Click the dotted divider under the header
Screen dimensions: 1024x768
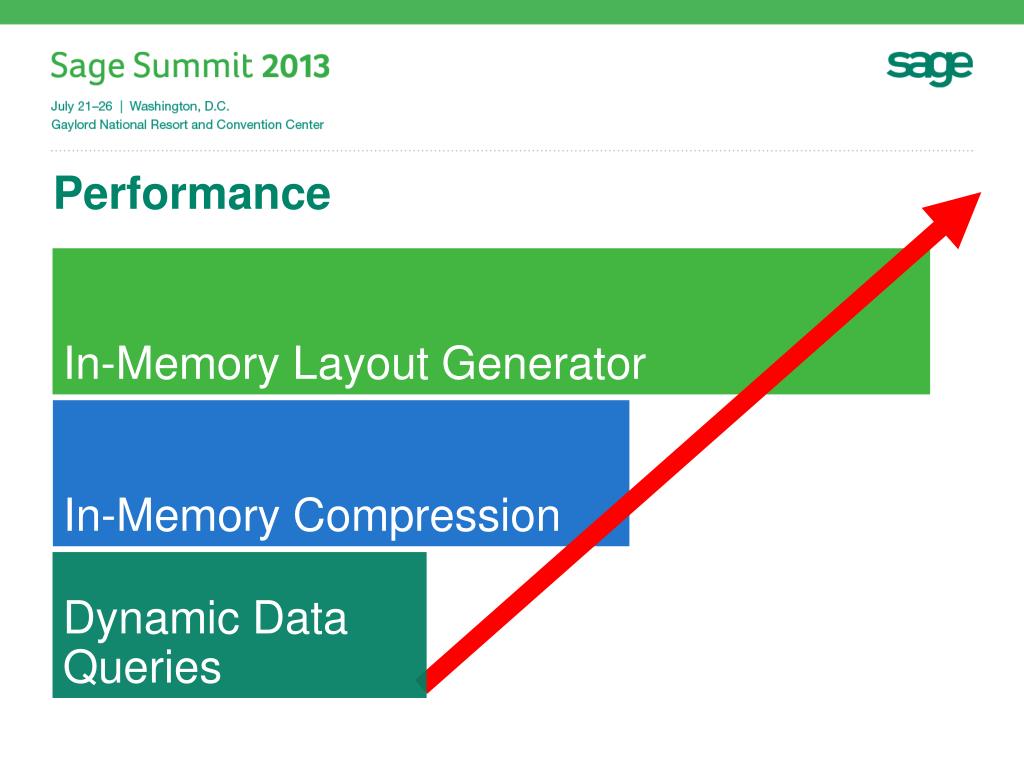(512, 151)
